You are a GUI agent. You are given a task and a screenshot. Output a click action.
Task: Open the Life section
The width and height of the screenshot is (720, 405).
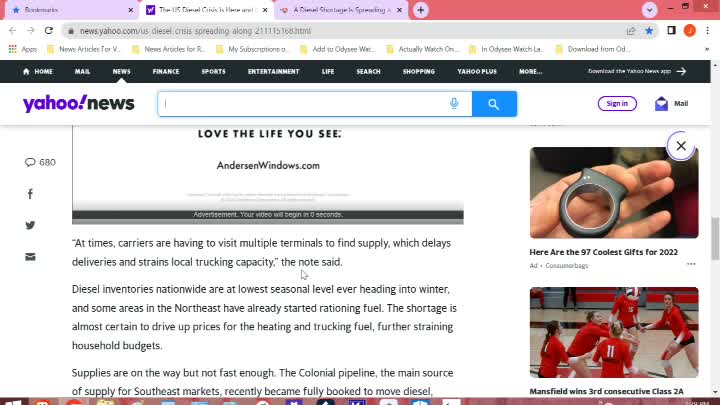[x=328, y=72]
